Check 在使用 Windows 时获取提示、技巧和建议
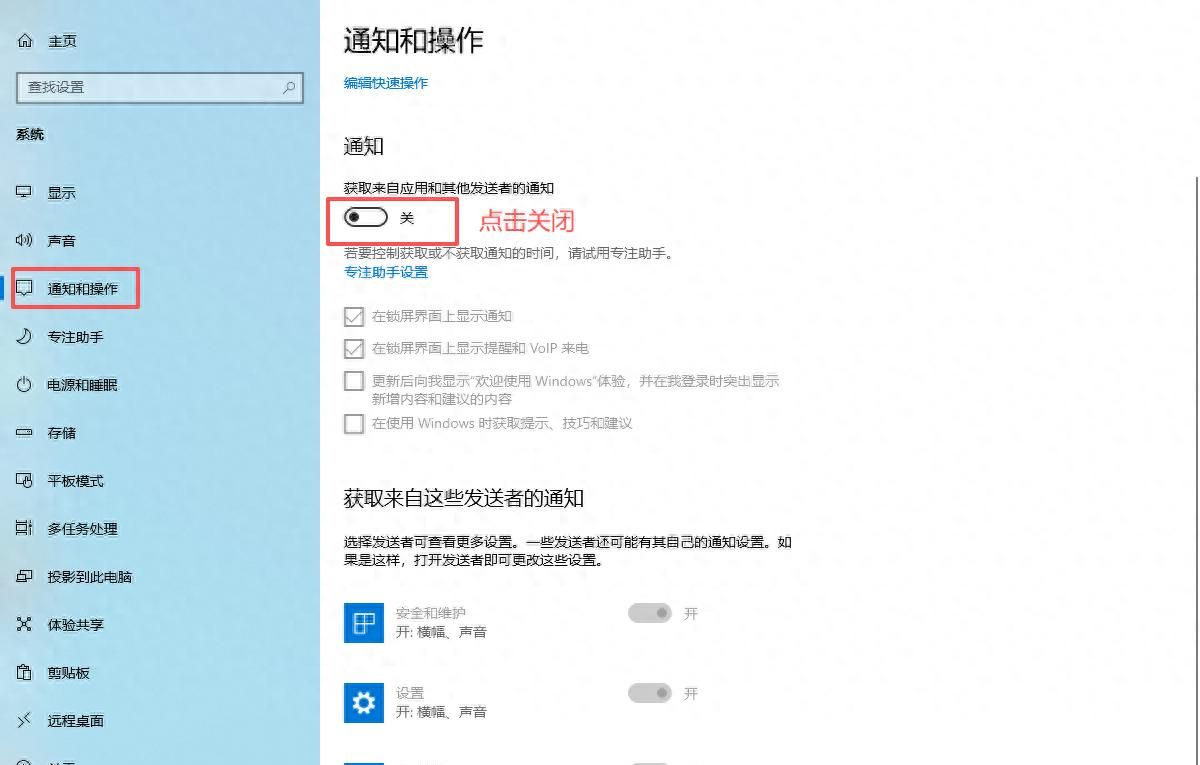 pyautogui.click(x=354, y=424)
